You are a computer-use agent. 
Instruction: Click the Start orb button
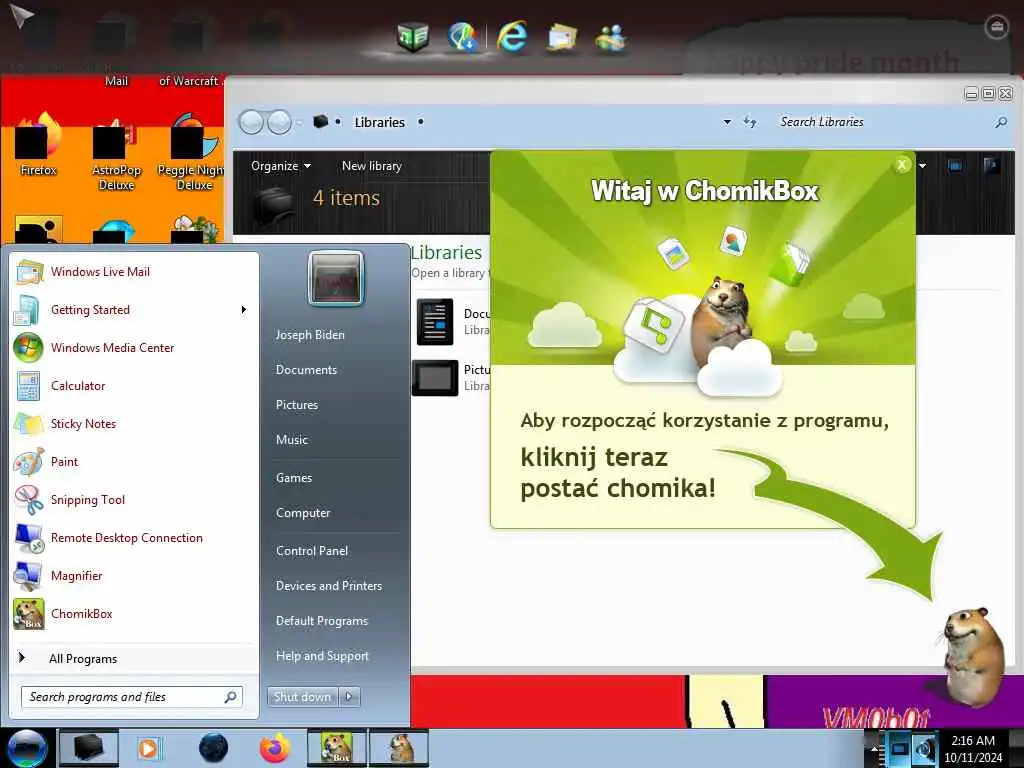click(x=27, y=748)
